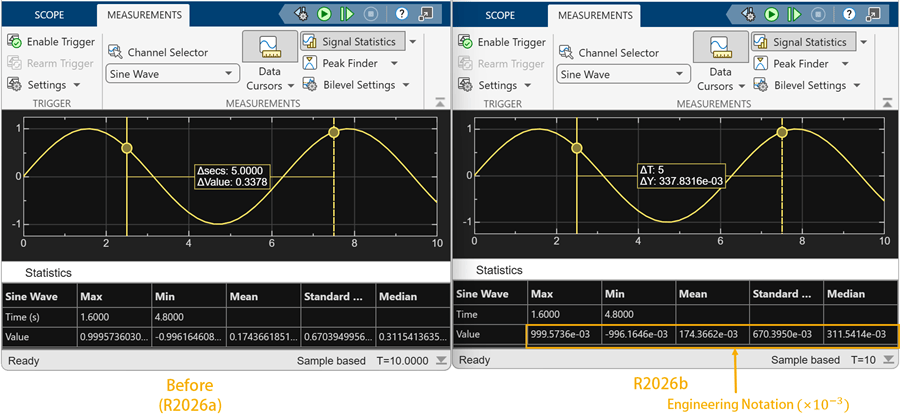Run the simulation in the R2026a window
Screen dimensions: 900x418
[x=324, y=14]
